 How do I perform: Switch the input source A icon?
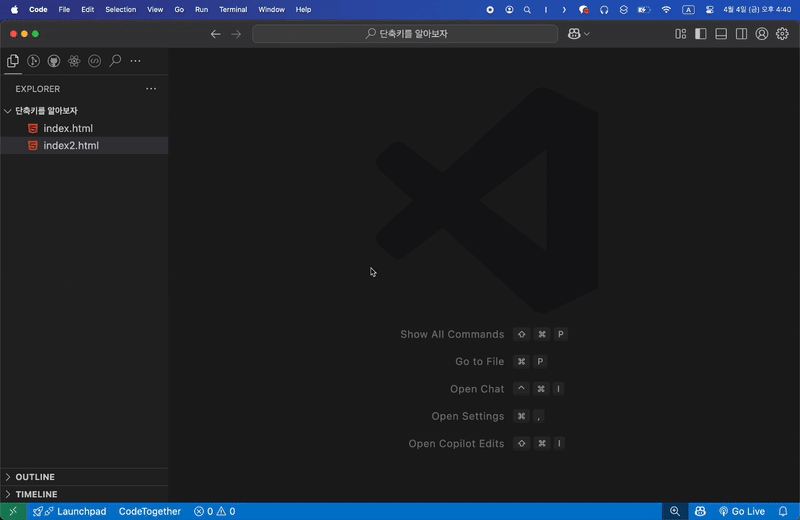(688, 9)
